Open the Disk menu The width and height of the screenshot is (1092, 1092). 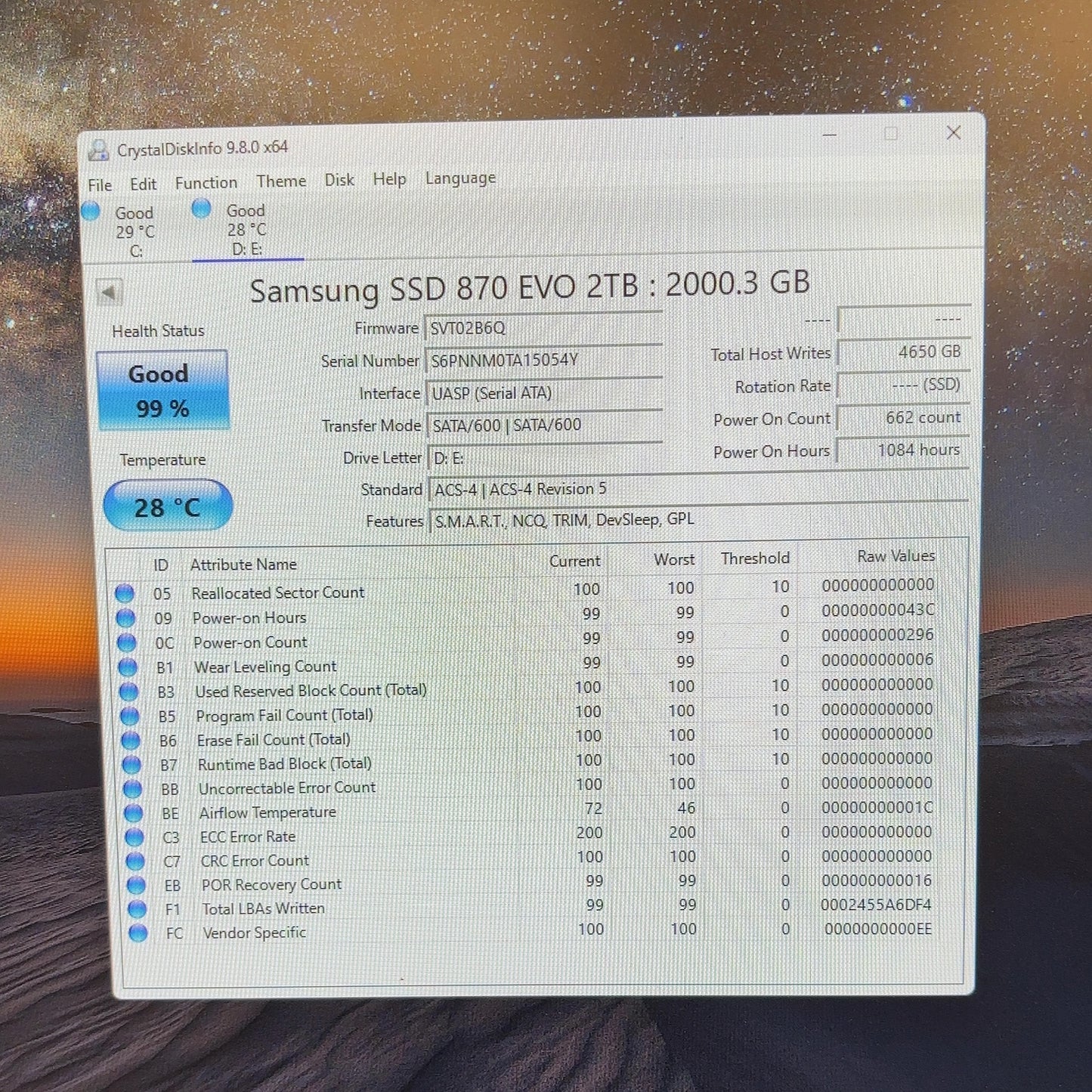(x=339, y=180)
